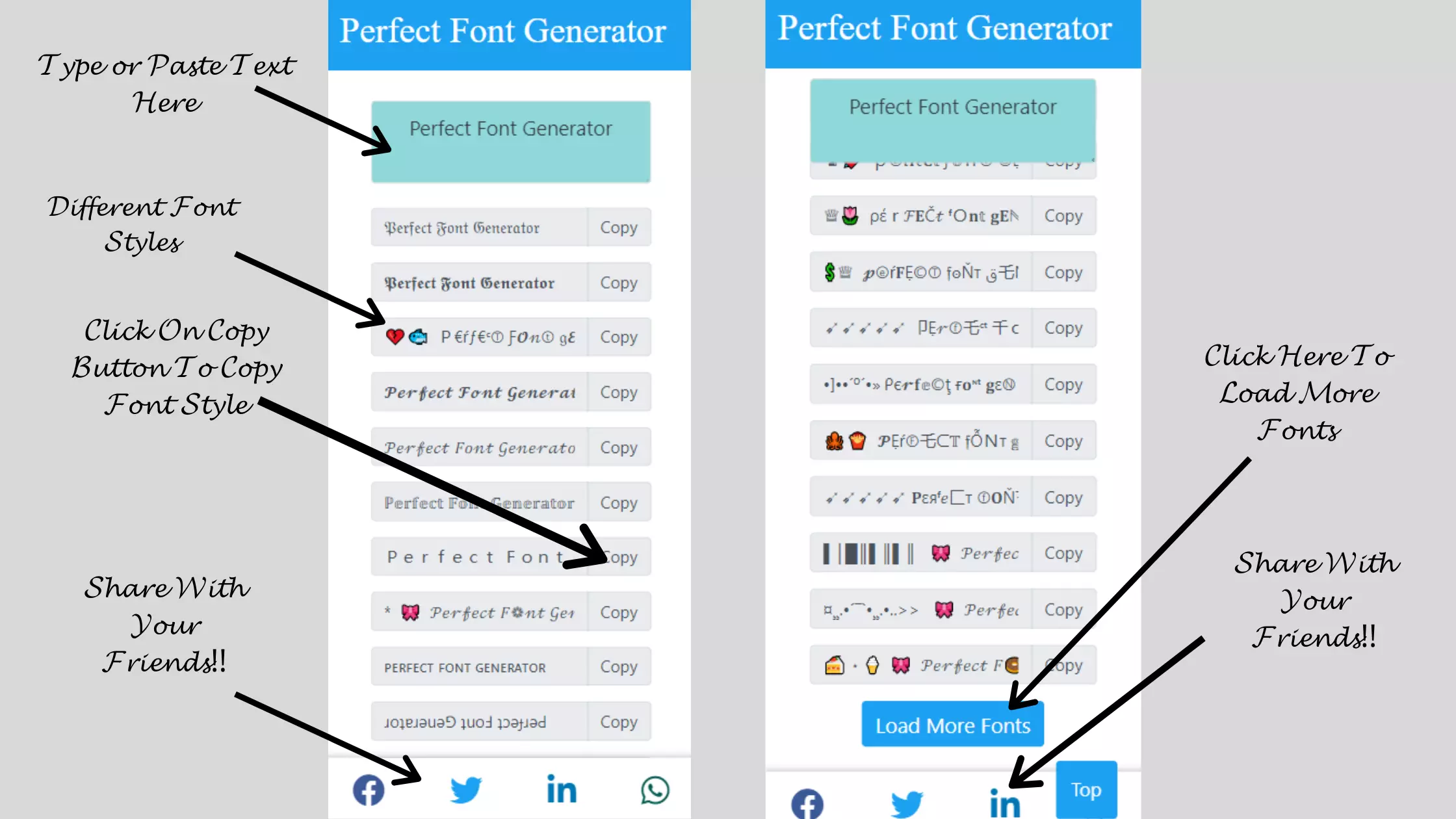Click Load More Fonts button
The height and width of the screenshot is (819, 1456).
click(x=952, y=726)
